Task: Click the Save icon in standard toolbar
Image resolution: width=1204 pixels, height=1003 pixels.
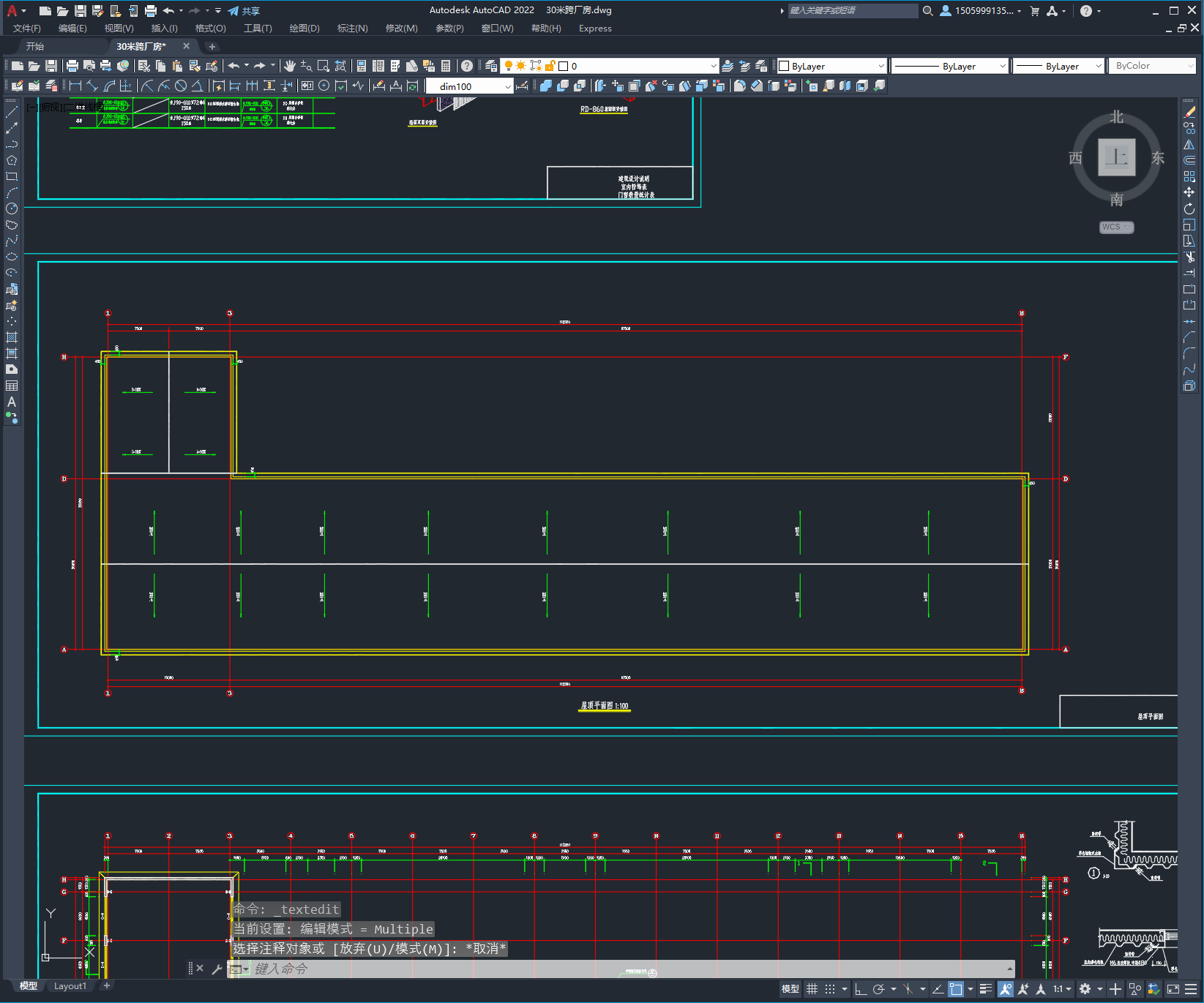Action: pos(51,66)
